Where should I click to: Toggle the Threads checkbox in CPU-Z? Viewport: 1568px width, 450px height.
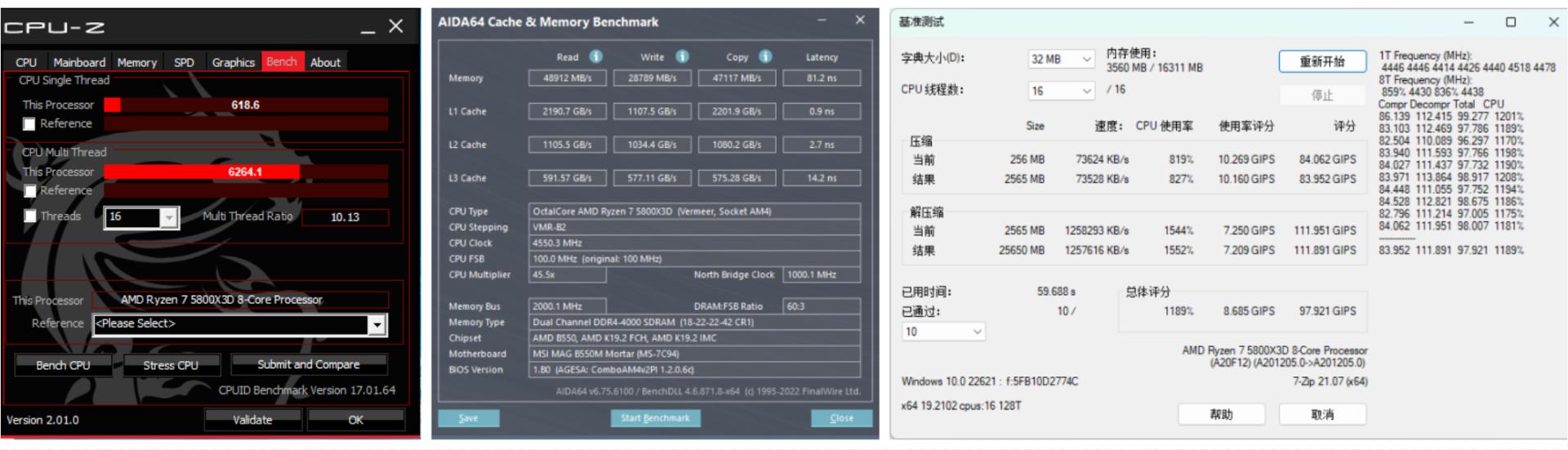point(29,216)
